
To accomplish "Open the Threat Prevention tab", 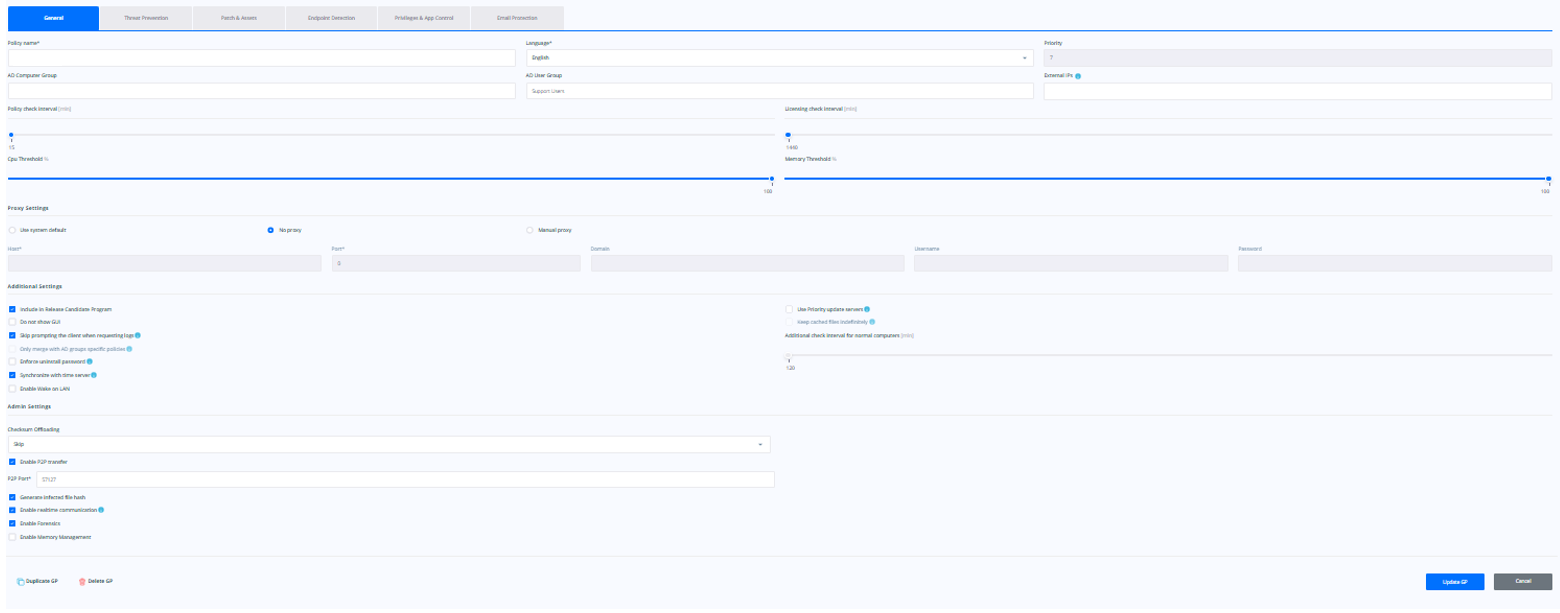I will coord(146,18).
